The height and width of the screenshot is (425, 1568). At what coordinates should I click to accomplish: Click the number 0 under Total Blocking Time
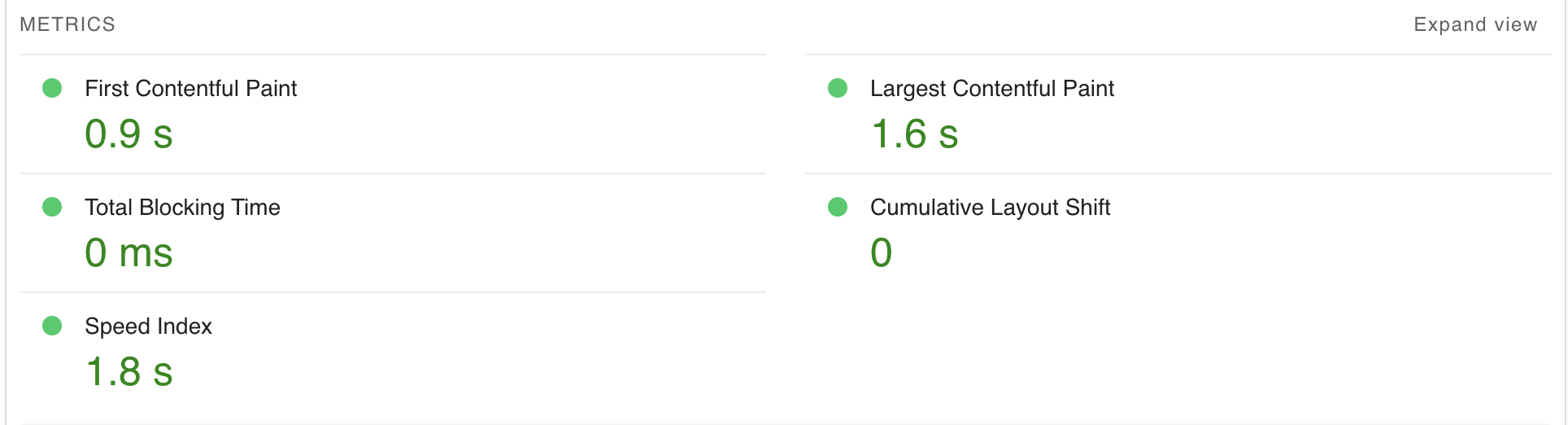pos(96,252)
